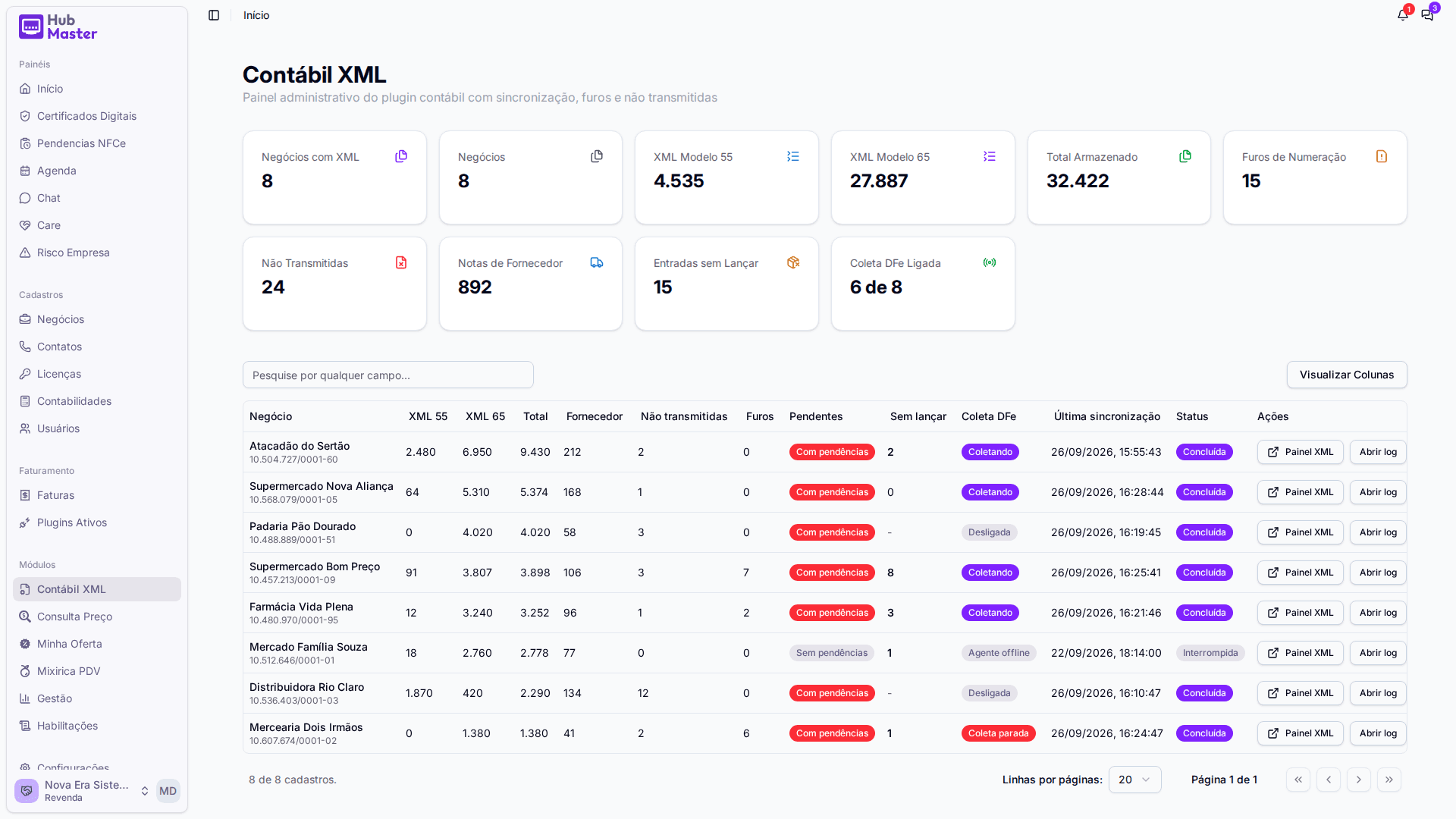
Task: Open Plugins Ativos in sidebar
Action: (97, 522)
